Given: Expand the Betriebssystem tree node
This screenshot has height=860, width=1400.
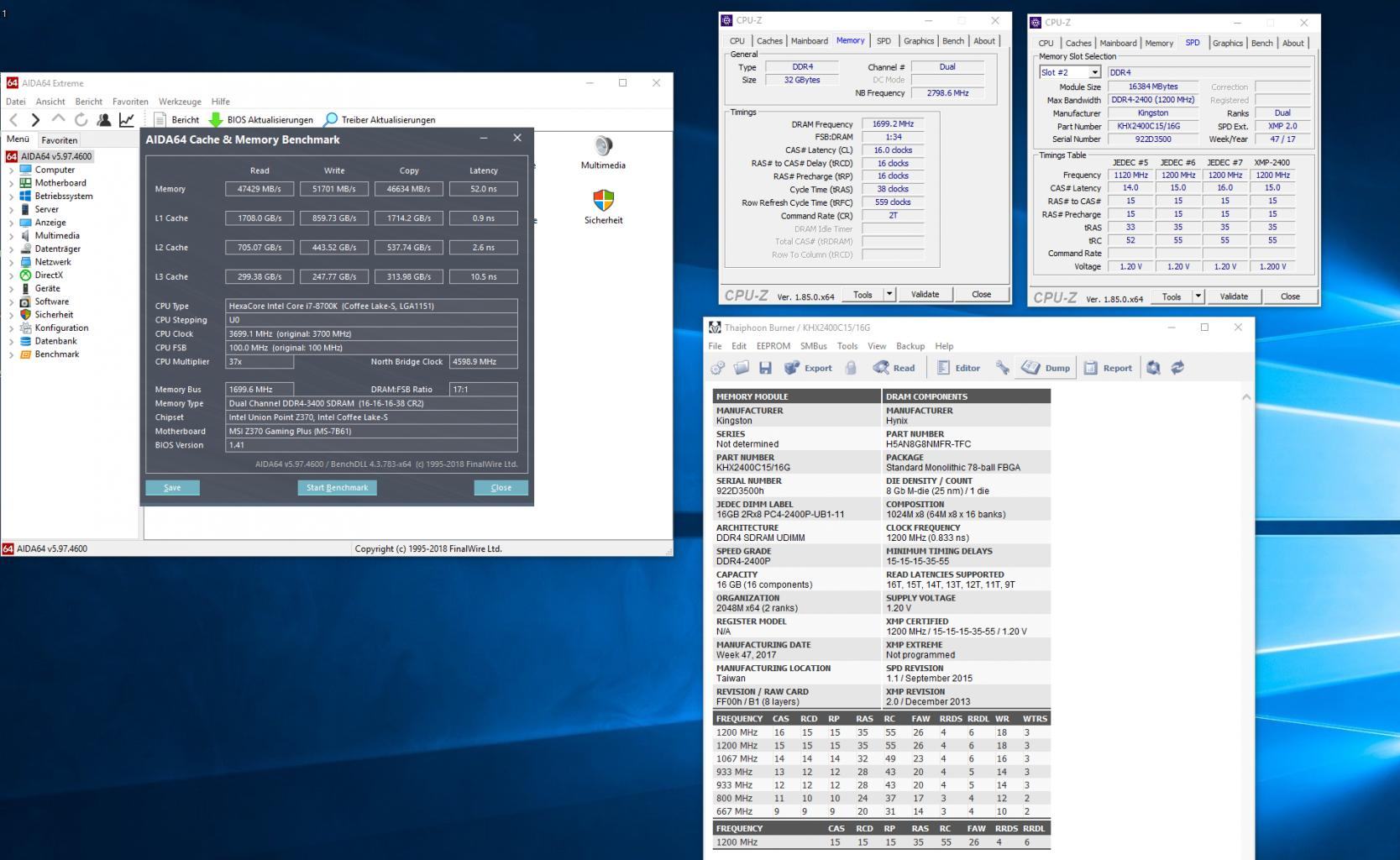Looking at the screenshot, I should click(x=11, y=197).
